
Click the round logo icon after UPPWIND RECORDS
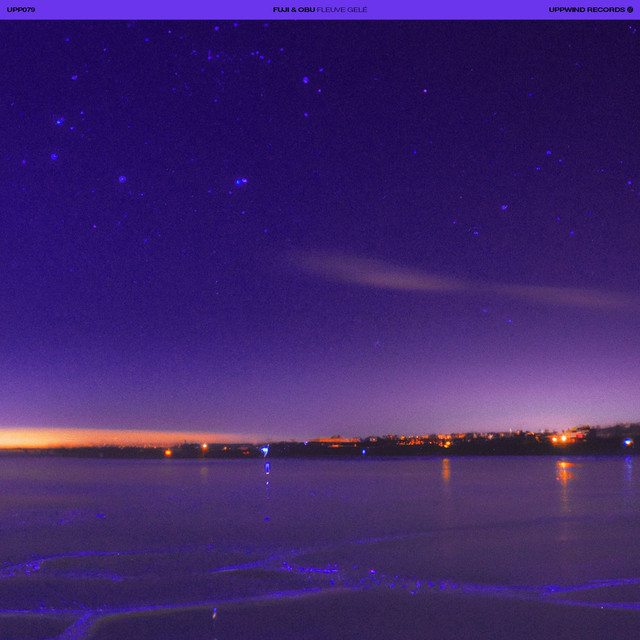(630, 9)
